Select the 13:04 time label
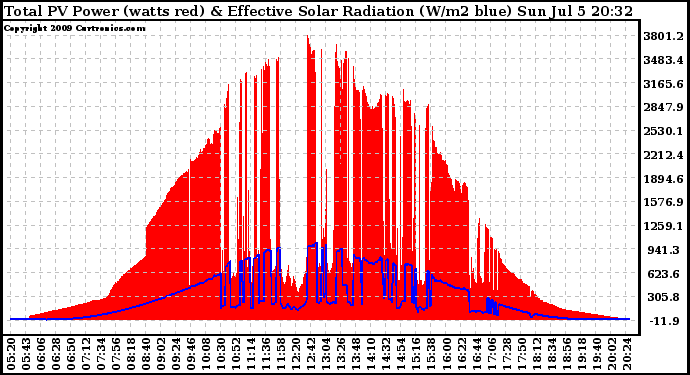The image size is (690, 375). click(x=326, y=354)
